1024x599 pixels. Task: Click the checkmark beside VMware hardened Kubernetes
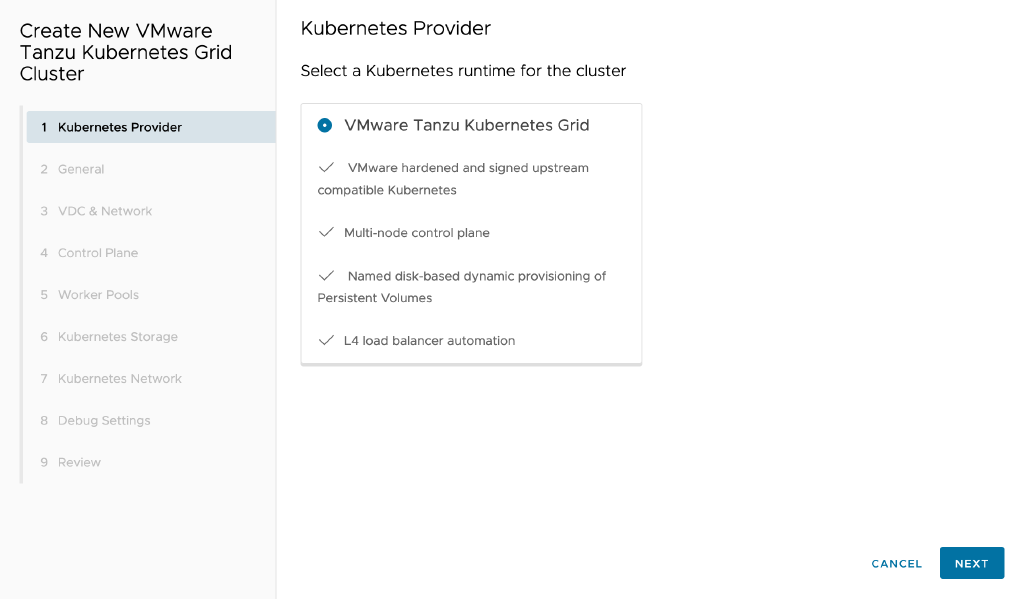pyautogui.click(x=327, y=167)
